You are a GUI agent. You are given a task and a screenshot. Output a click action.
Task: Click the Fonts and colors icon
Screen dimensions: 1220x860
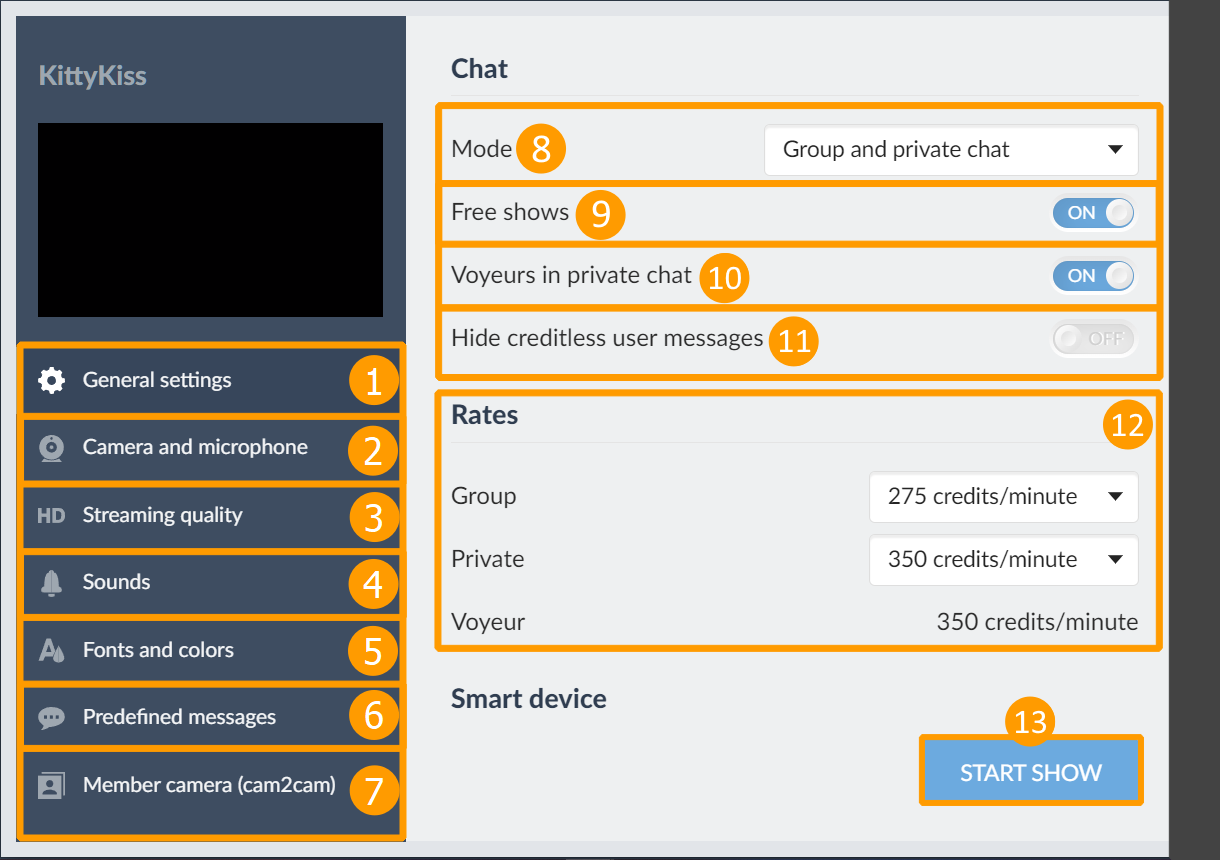point(51,650)
